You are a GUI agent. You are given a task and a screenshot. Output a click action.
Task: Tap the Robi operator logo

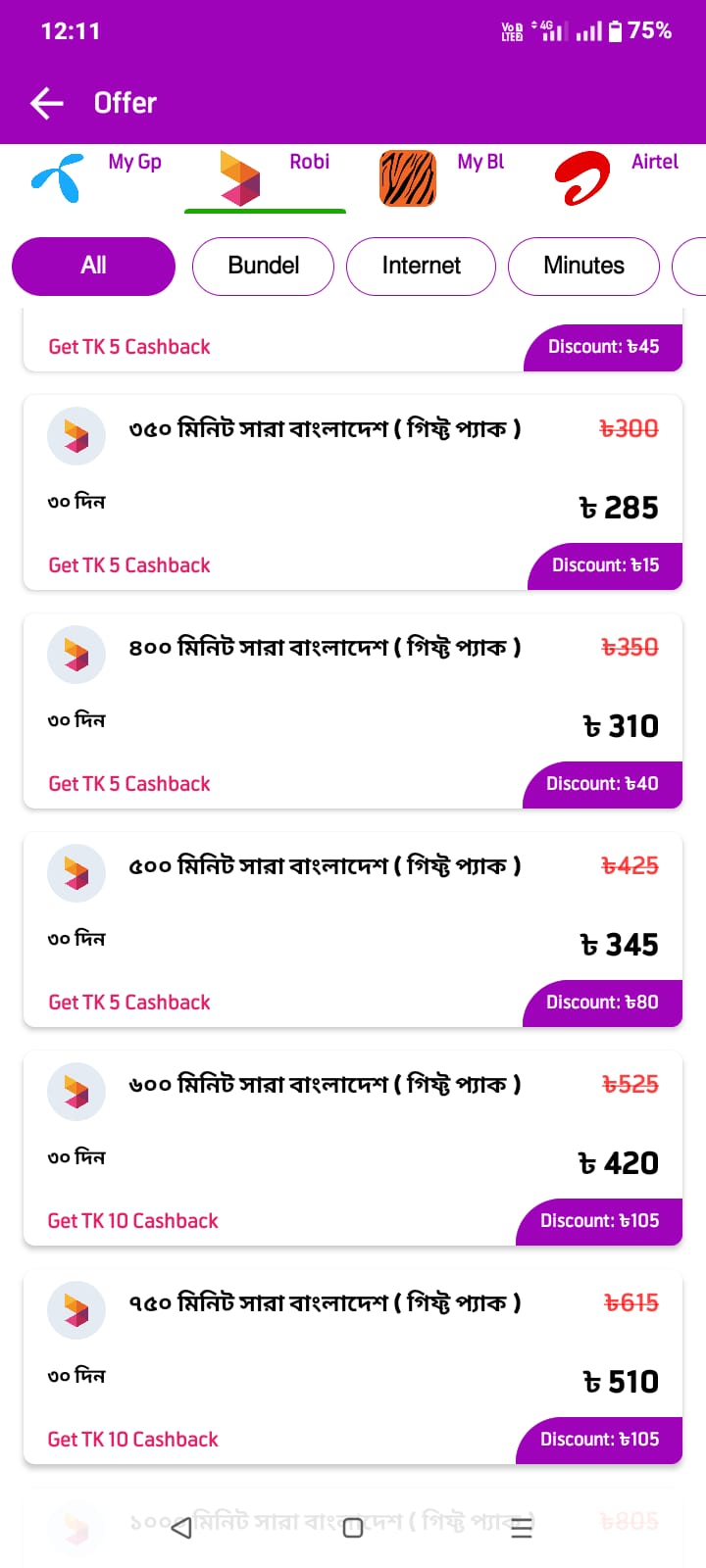(x=240, y=178)
